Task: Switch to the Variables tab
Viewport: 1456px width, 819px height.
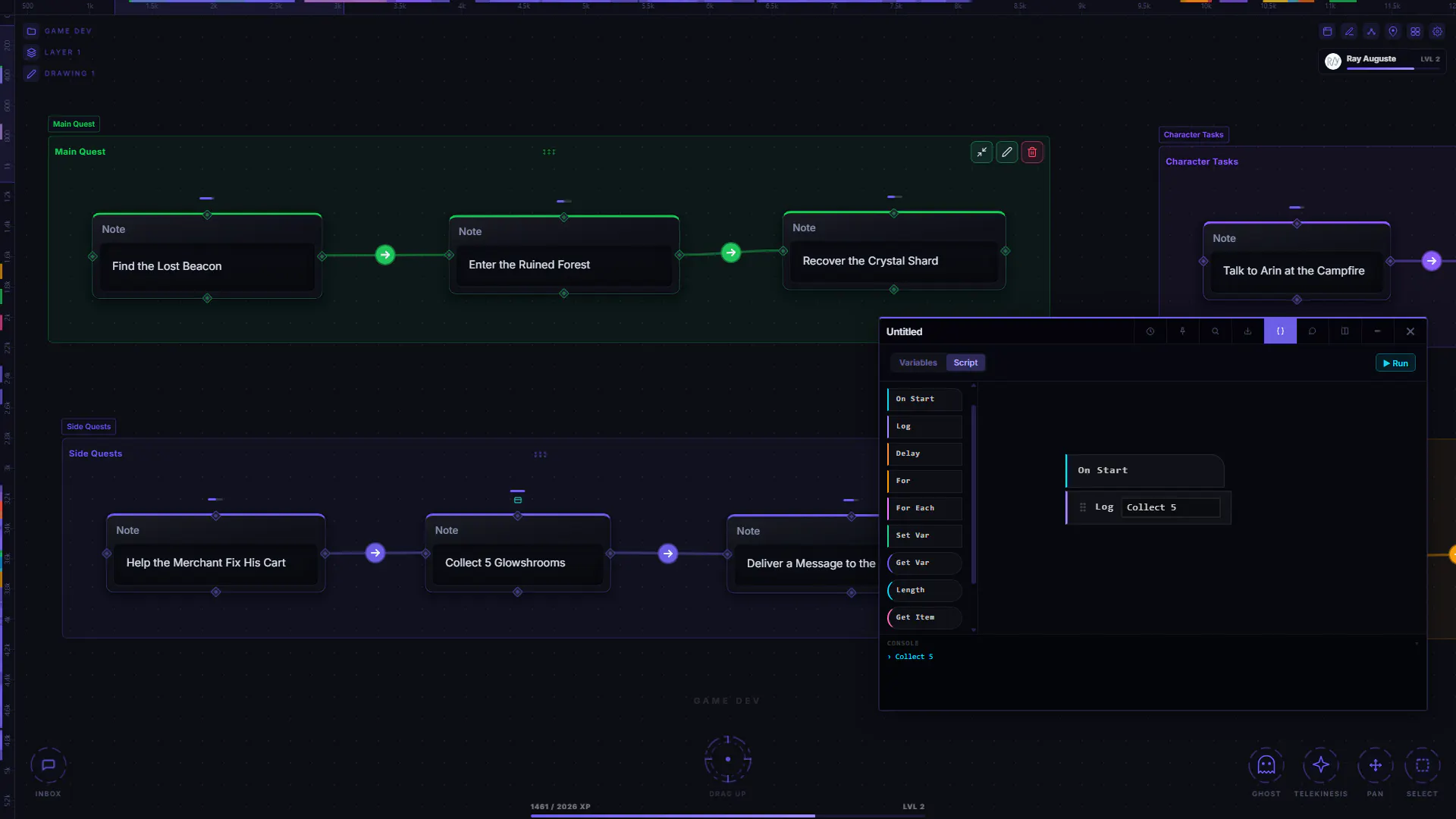Action: click(918, 363)
